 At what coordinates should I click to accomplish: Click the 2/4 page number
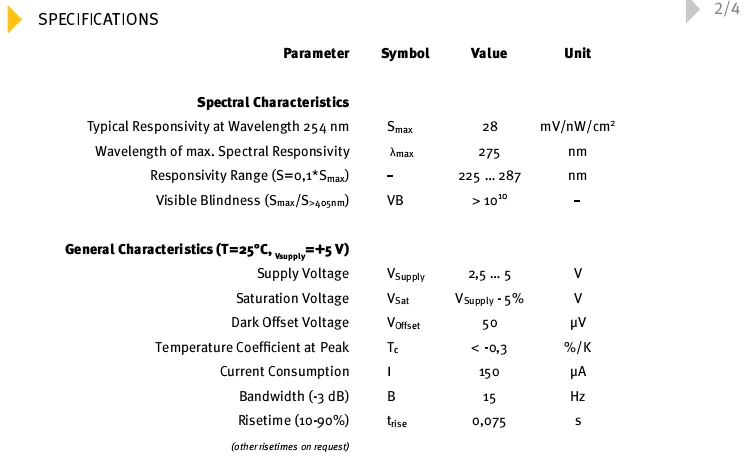(725, 10)
